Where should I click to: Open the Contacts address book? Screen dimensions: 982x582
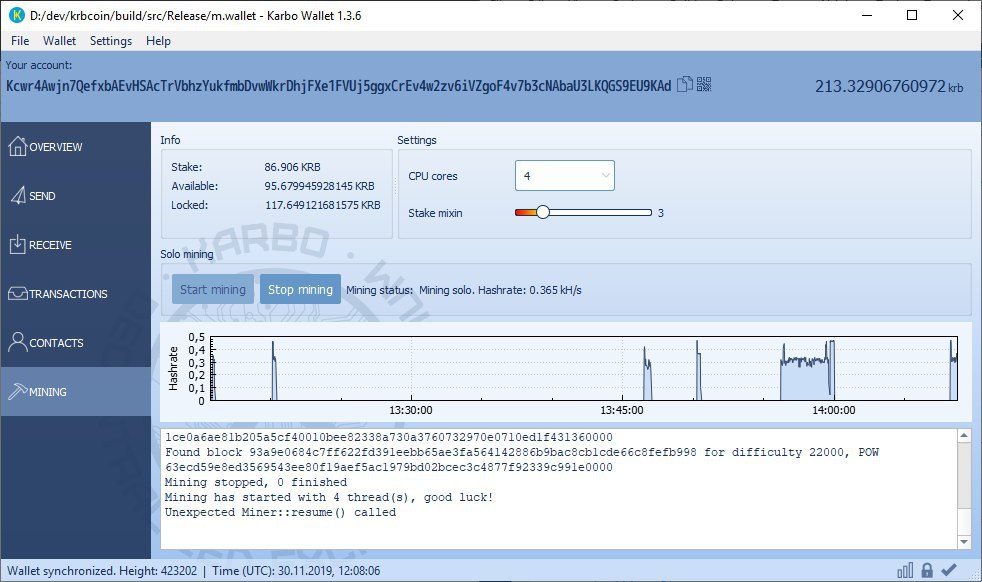pyautogui.click(x=75, y=342)
